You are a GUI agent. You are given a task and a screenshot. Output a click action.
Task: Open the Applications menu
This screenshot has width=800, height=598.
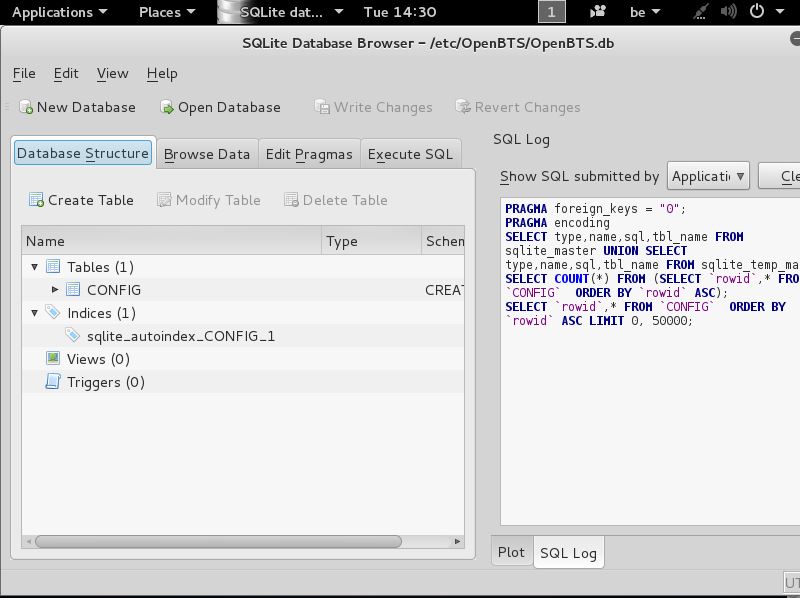point(60,12)
